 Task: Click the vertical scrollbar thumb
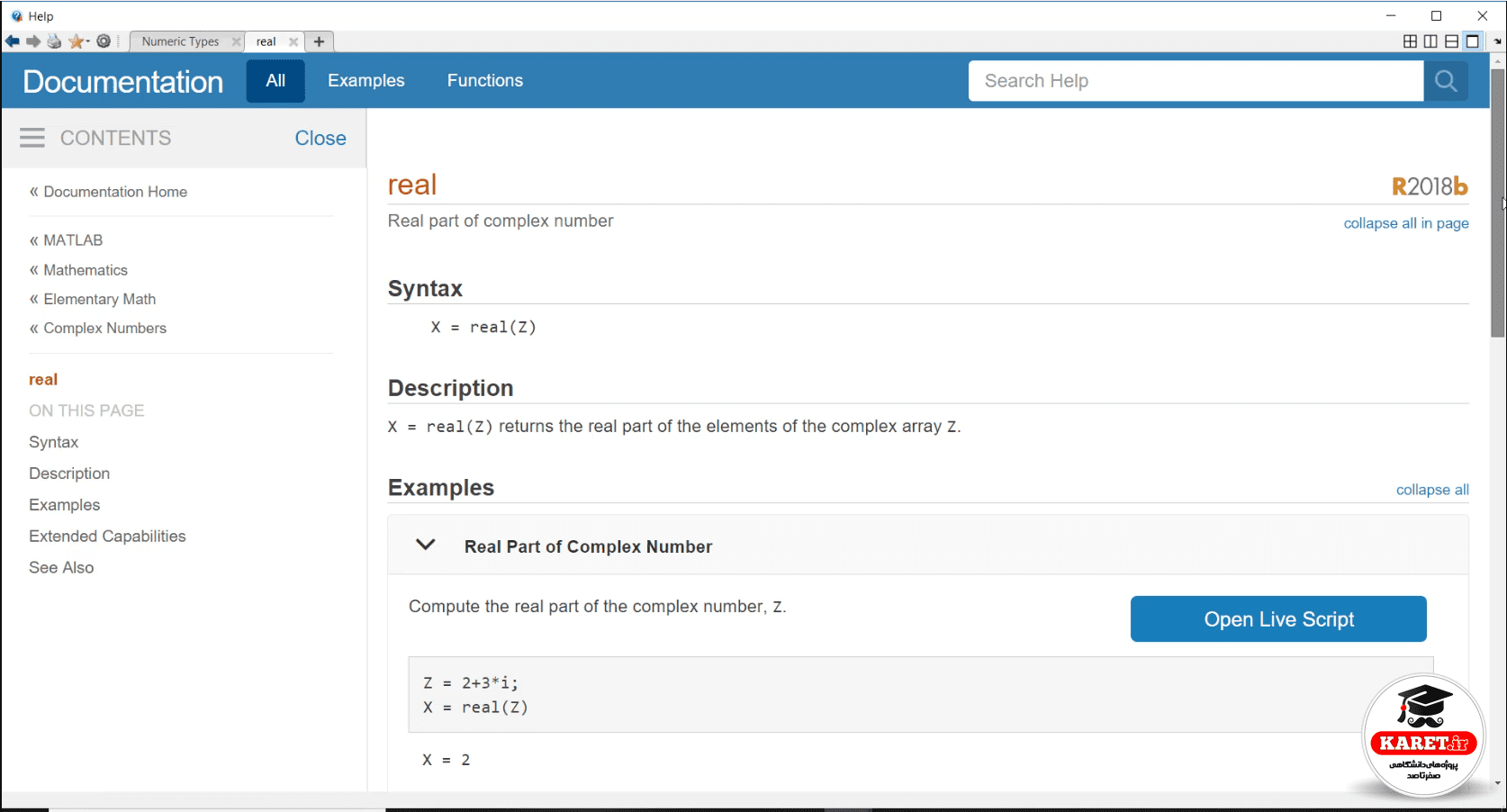pyautogui.click(x=1498, y=203)
